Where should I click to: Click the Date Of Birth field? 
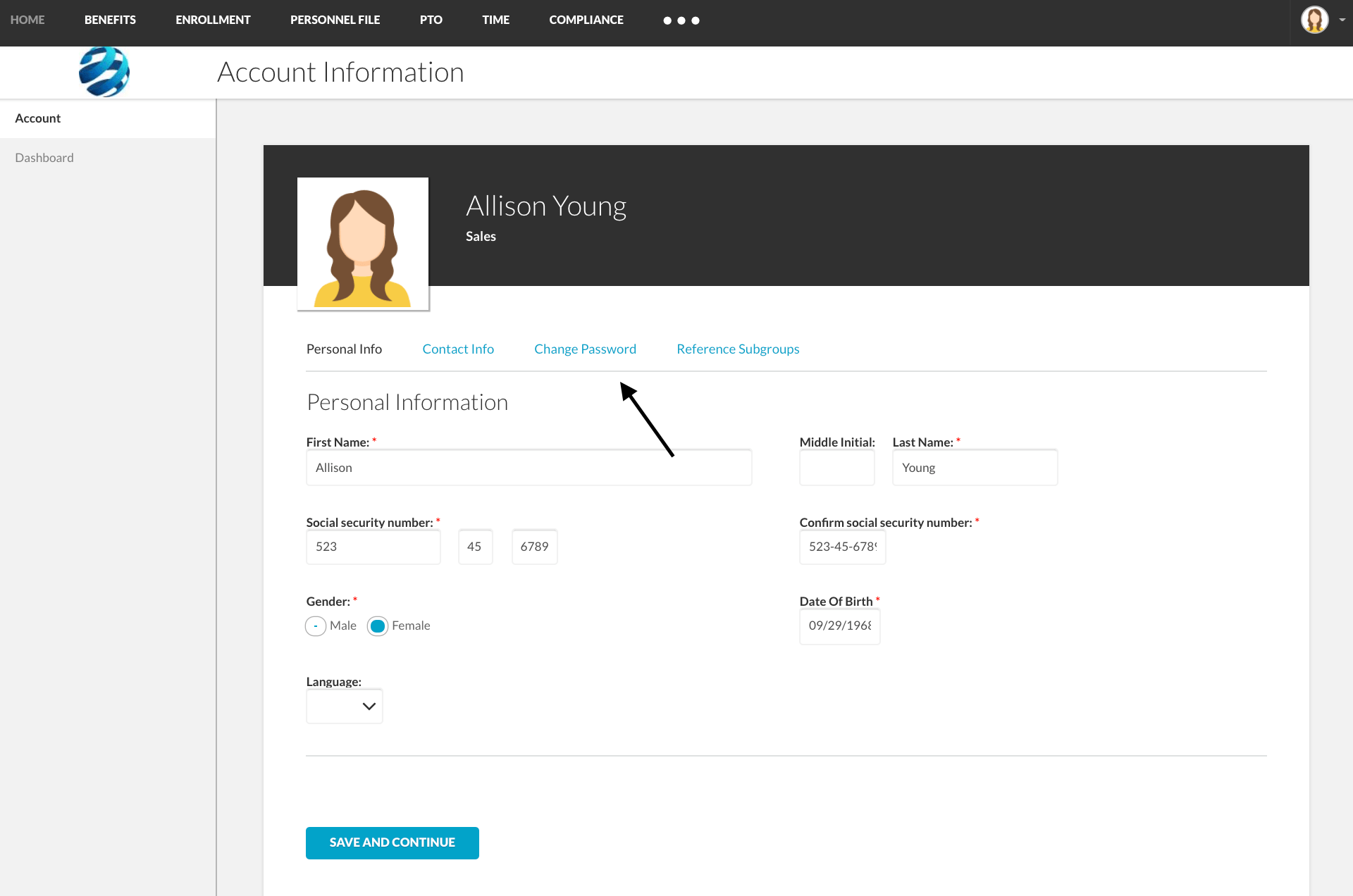point(839,626)
